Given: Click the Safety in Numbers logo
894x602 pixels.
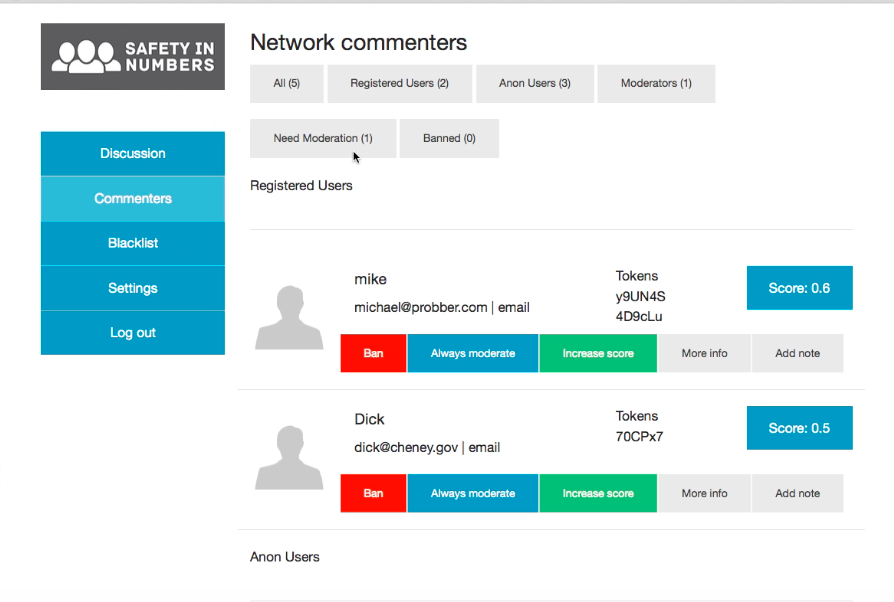Looking at the screenshot, I should [x=133, y=56].
